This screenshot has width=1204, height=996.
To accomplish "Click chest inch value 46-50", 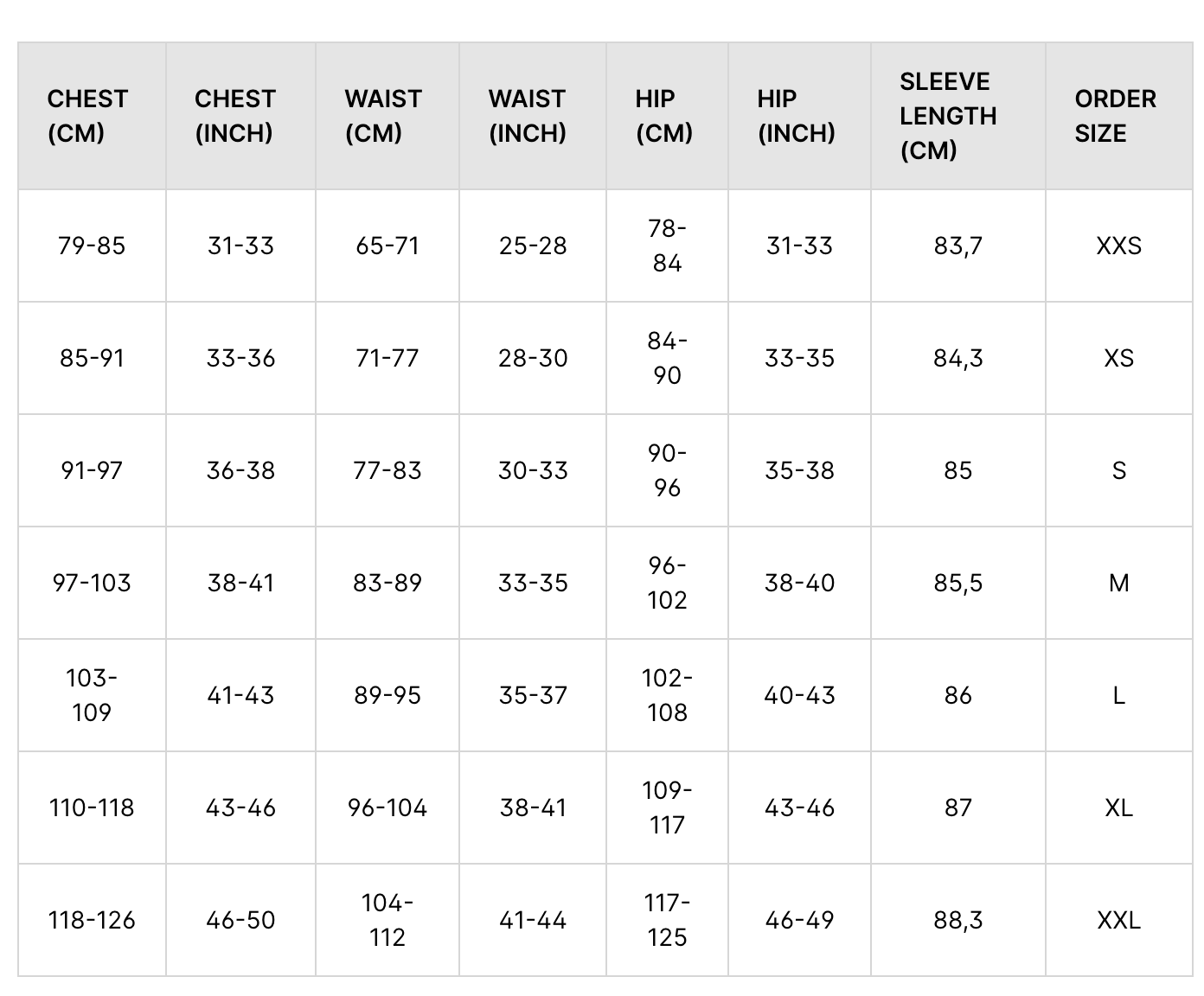I will click(240, 920).
